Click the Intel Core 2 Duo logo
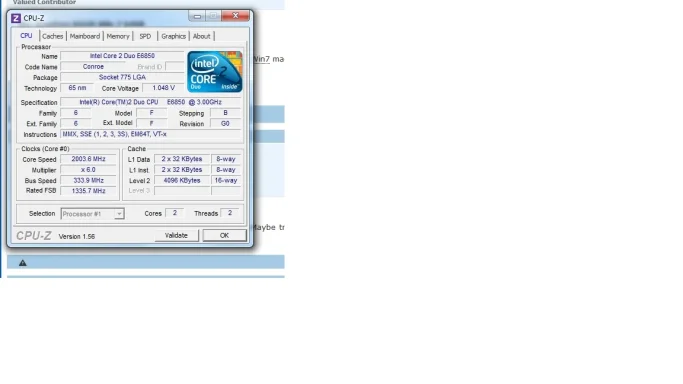 point(215,72)
